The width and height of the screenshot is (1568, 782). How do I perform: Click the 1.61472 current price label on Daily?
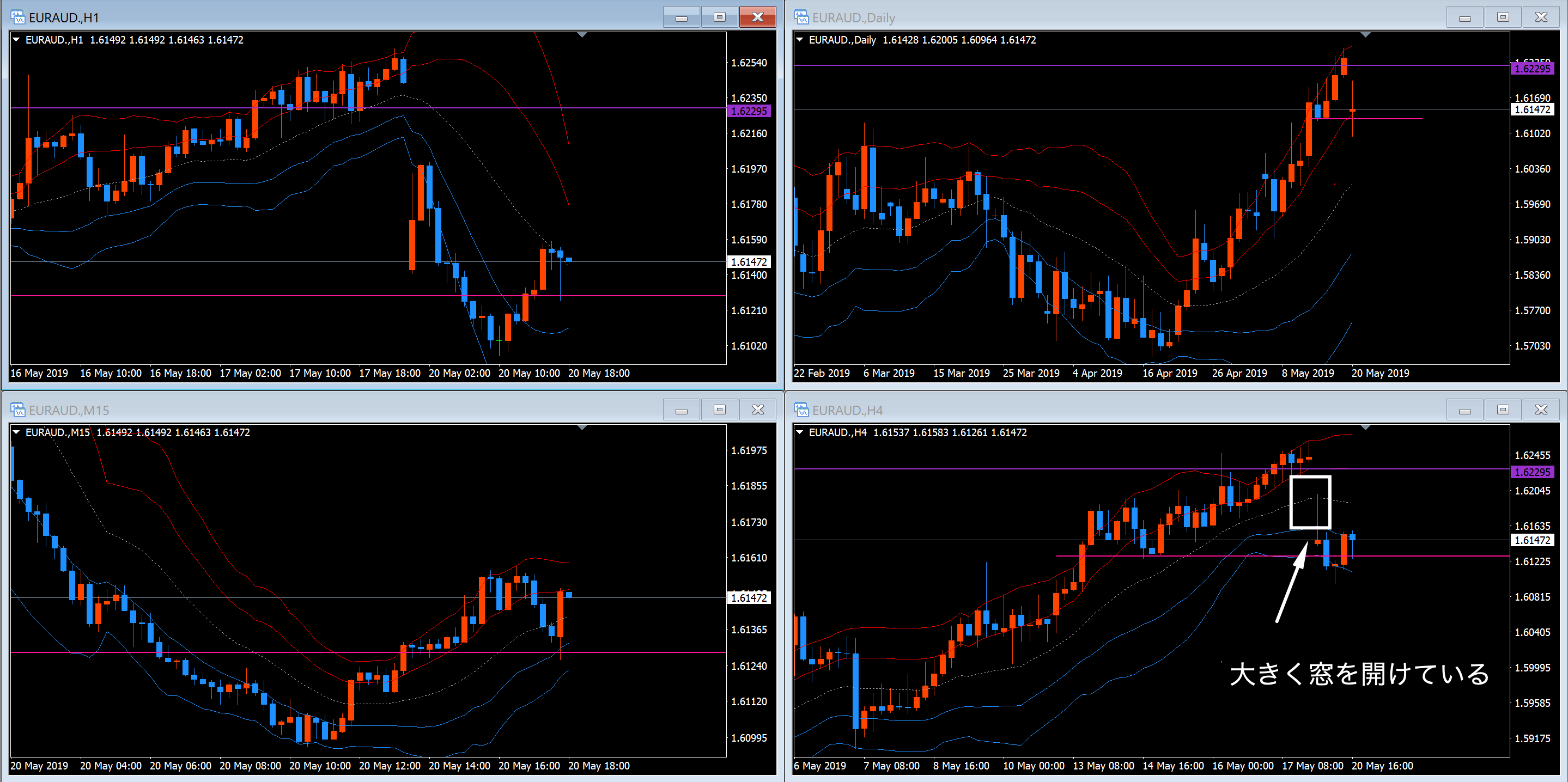(1532, 109)
